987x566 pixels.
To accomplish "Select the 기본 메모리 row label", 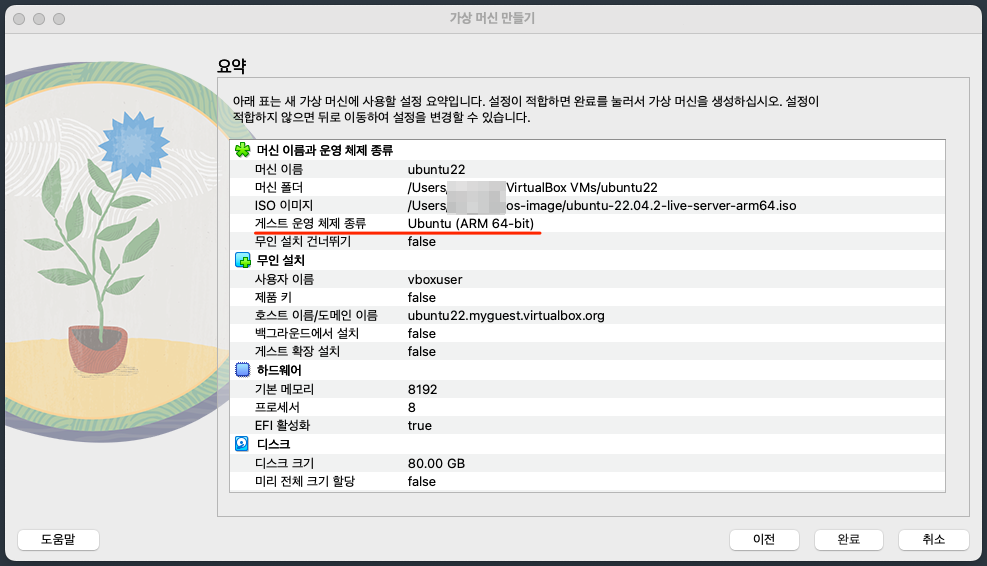I will [285, 390].
